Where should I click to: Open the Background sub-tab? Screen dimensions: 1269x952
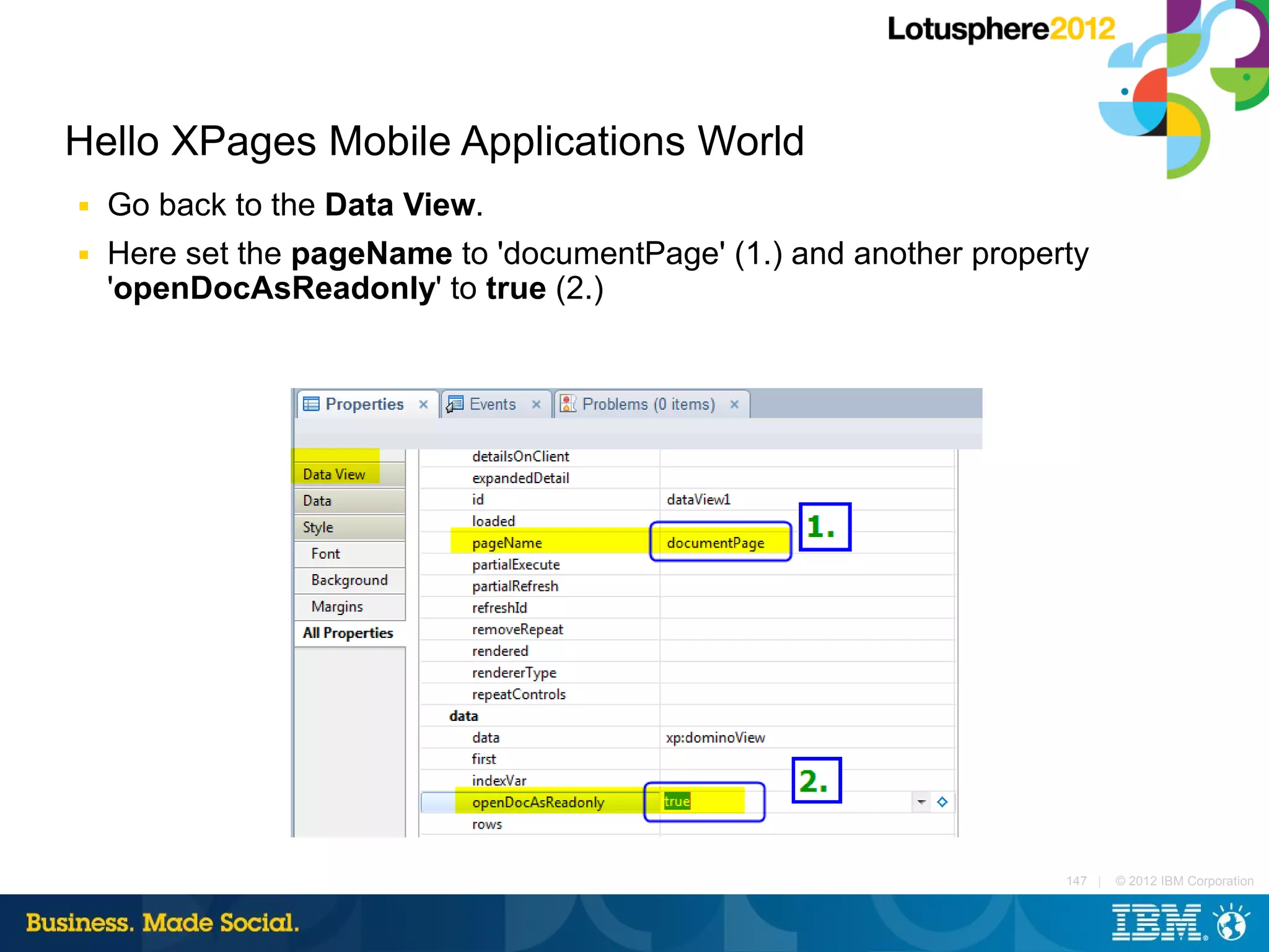pos(349,580)
